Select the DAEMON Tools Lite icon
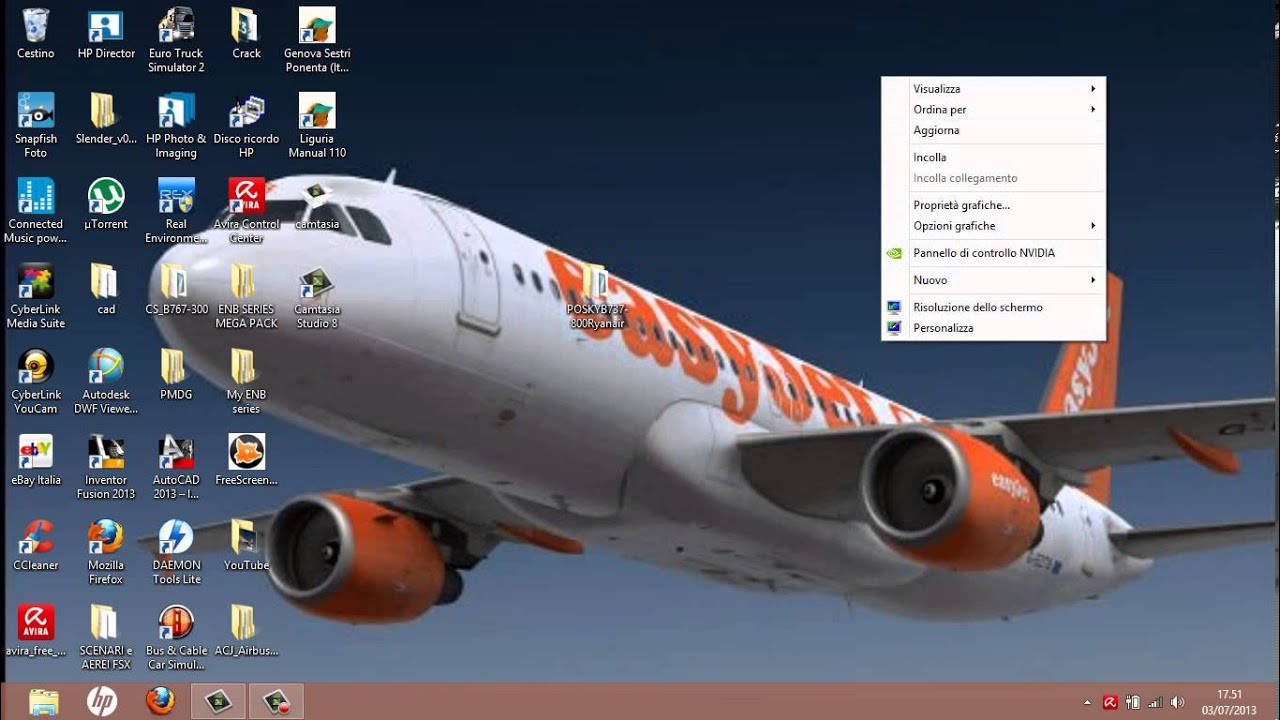 (176, 552)
